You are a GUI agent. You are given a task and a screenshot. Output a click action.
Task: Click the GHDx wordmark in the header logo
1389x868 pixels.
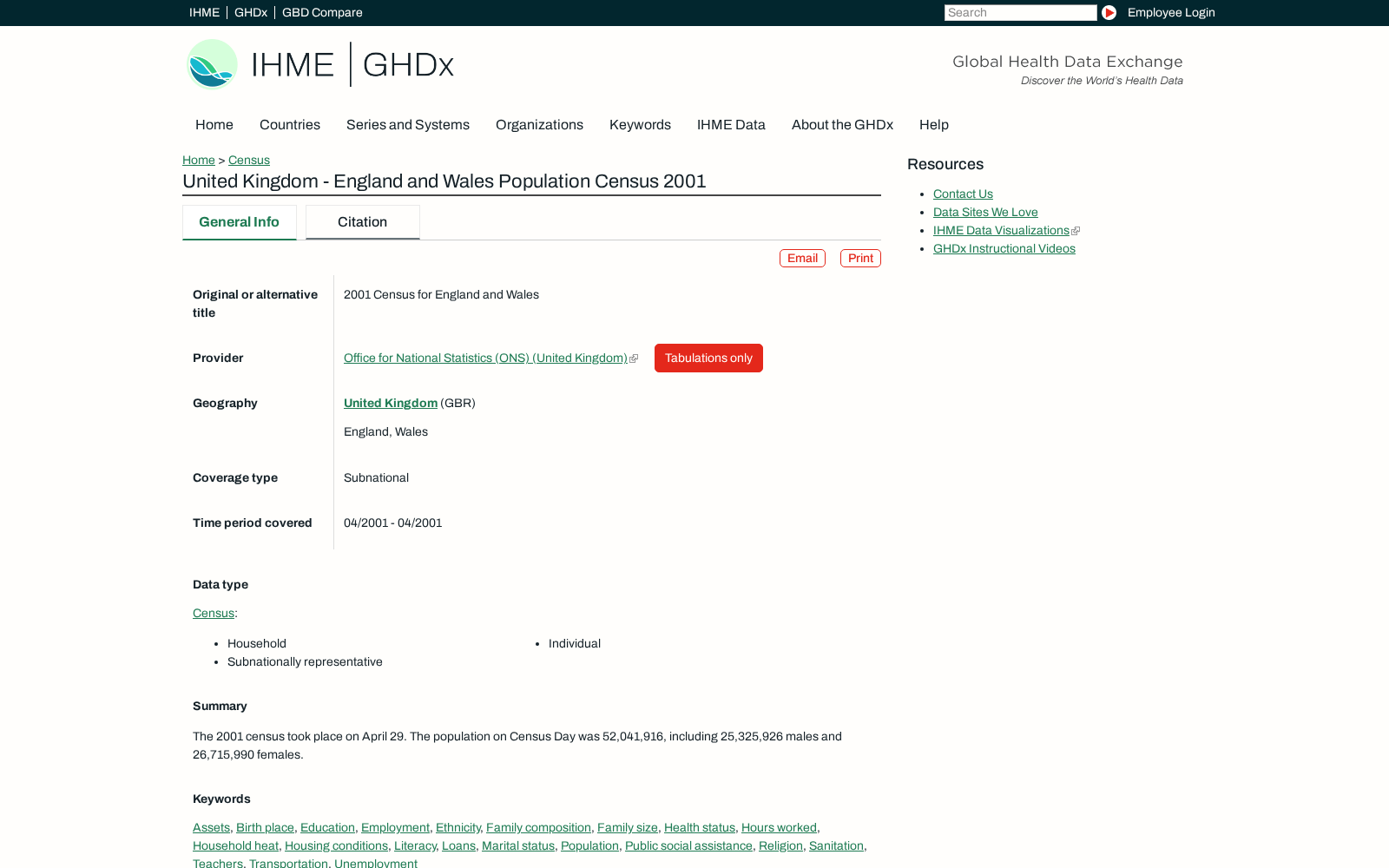click(x=408, y=65)
